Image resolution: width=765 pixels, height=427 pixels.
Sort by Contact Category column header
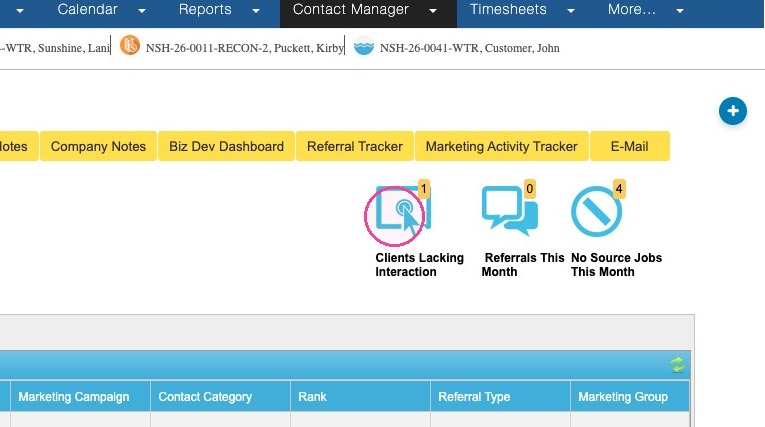pyautogui.click(x=220, y=396)
